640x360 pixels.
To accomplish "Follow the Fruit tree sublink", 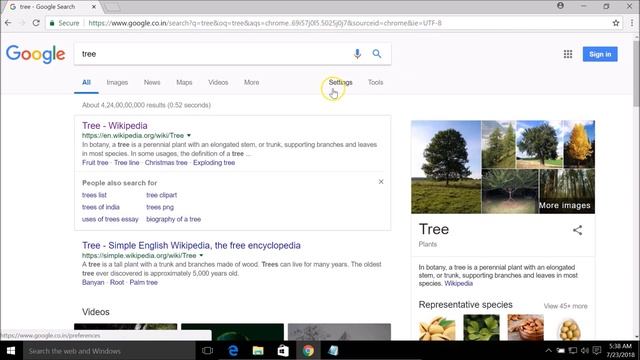I will (x=95, y=162).
